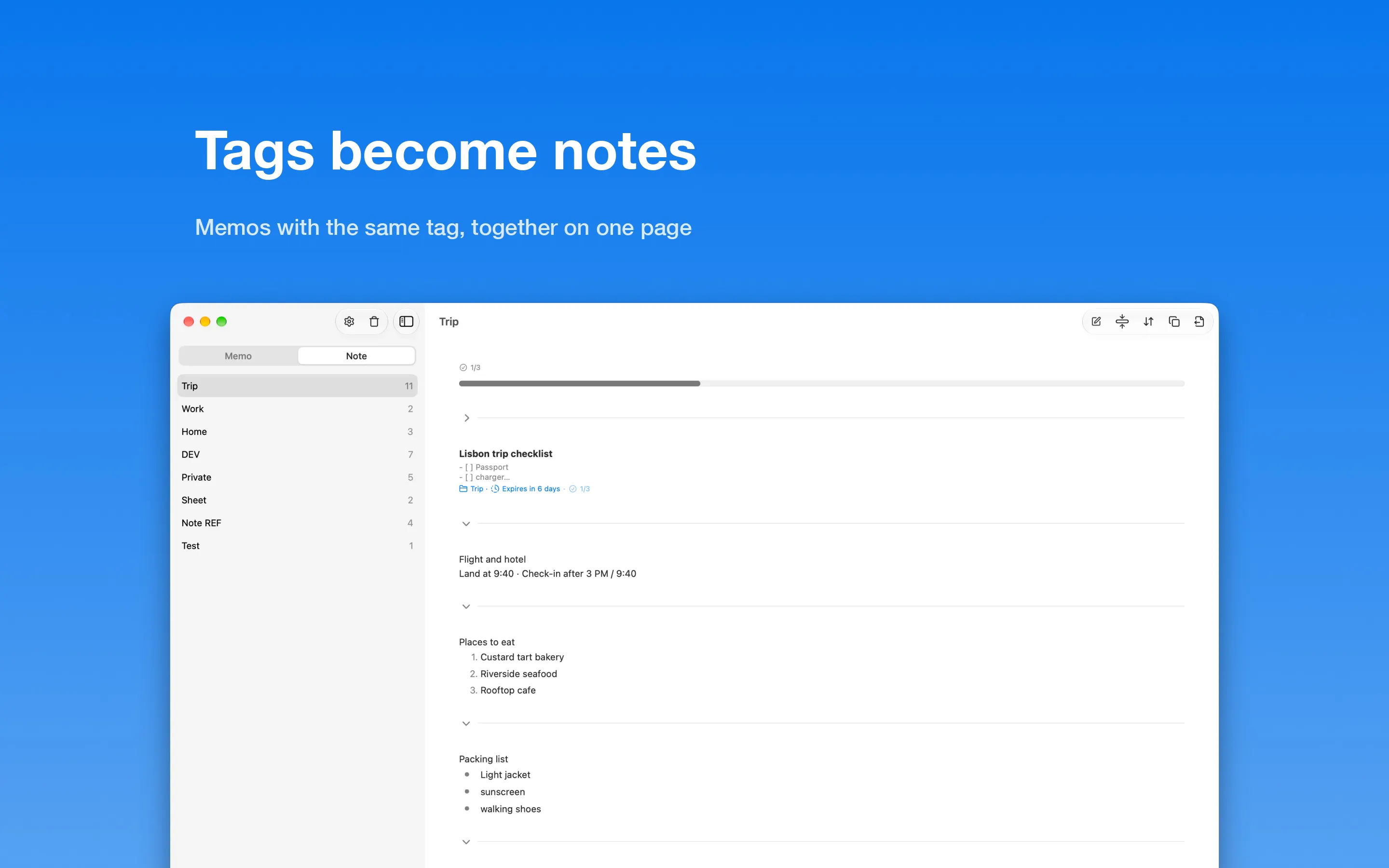Collapse the section above Places to eat
The width and height of the screenshot is (1389, 868).
tap(466, 606)
